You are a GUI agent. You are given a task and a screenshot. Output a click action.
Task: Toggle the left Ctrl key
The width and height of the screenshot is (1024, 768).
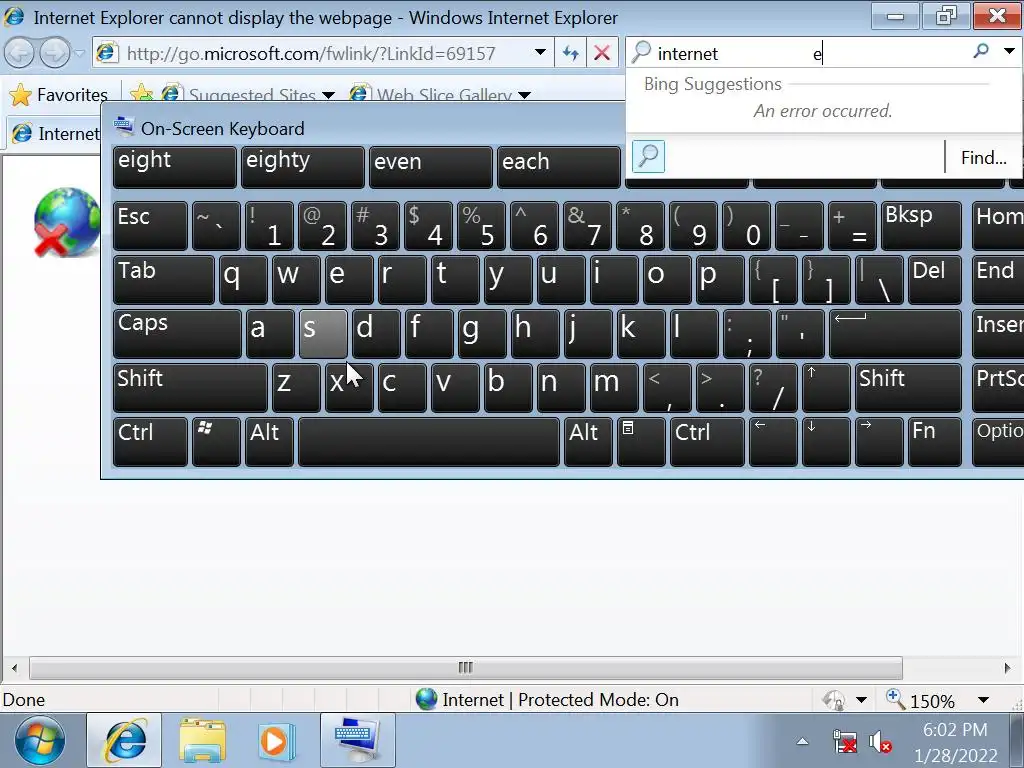(150, 442)
